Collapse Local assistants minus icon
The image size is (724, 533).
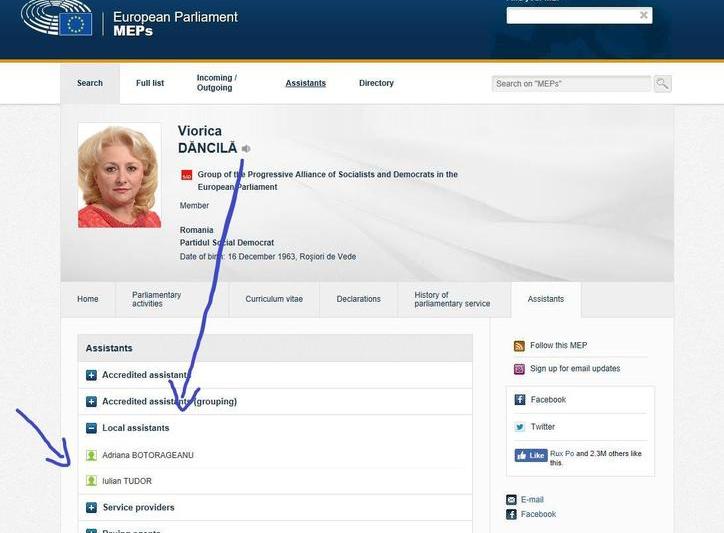(x=91, y=428)
